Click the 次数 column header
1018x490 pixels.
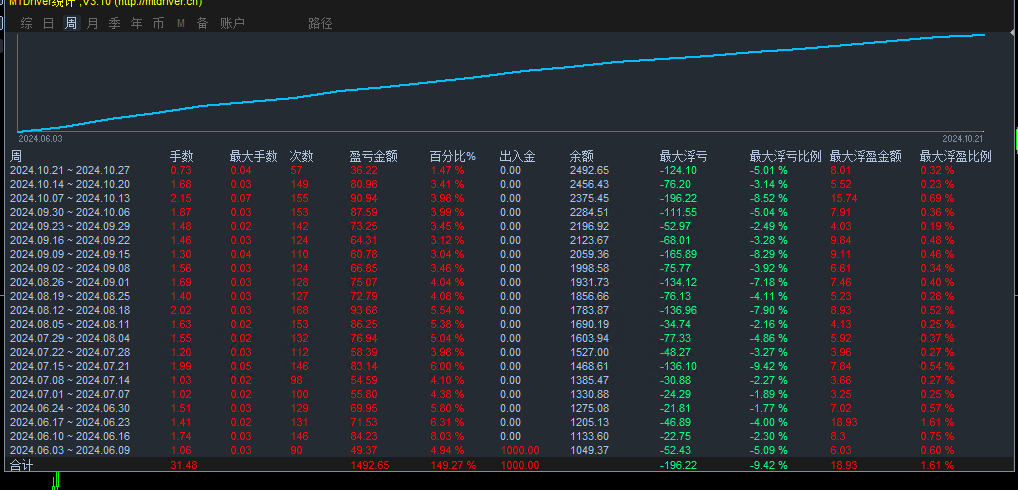301,156
